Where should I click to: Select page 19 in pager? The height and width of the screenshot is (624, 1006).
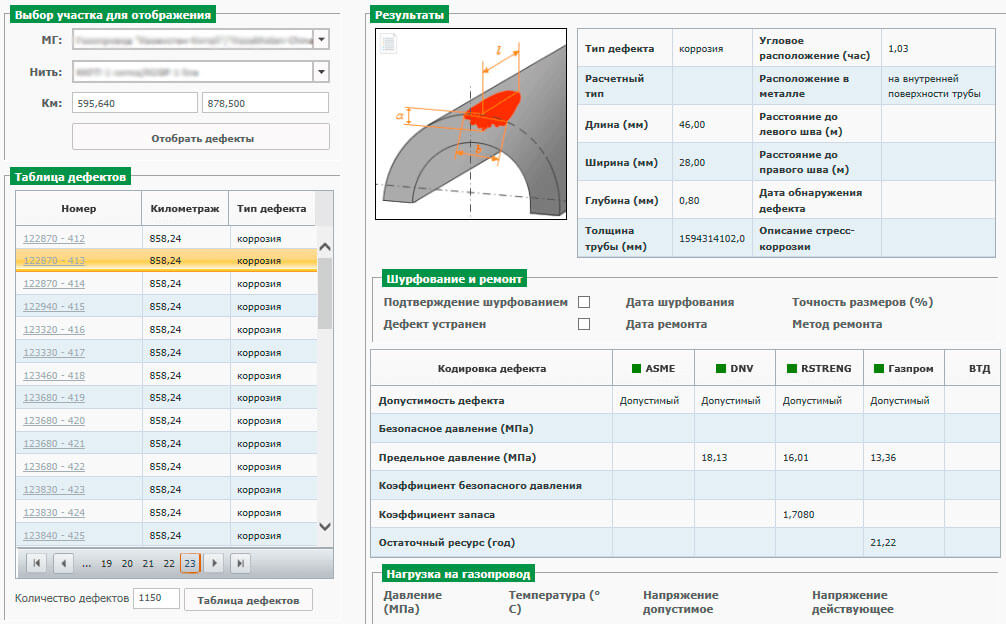107,564
